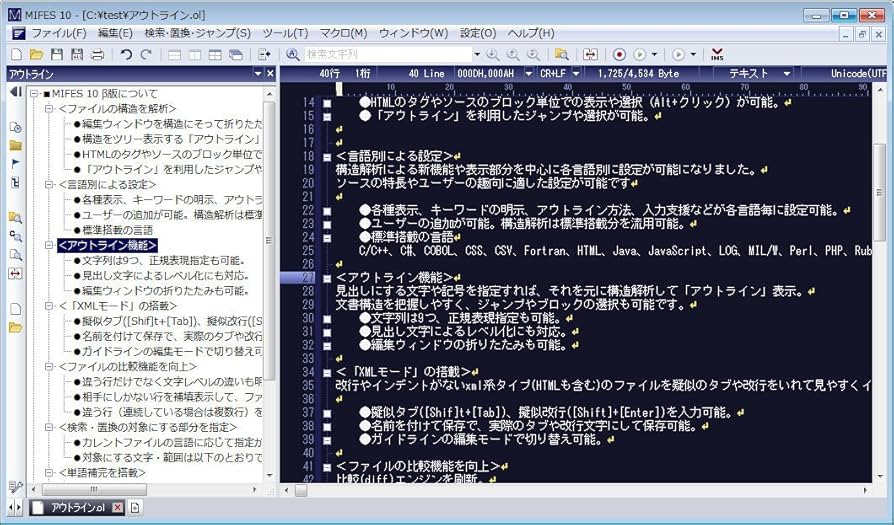The image size is (894, 525).
Task: Open search string history dropdown arrow
Action: pos(477,55)
